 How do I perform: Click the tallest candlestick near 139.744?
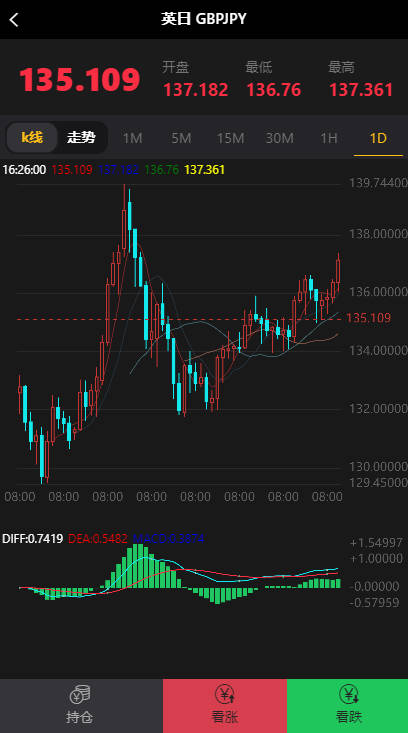[x=124, y=220]
